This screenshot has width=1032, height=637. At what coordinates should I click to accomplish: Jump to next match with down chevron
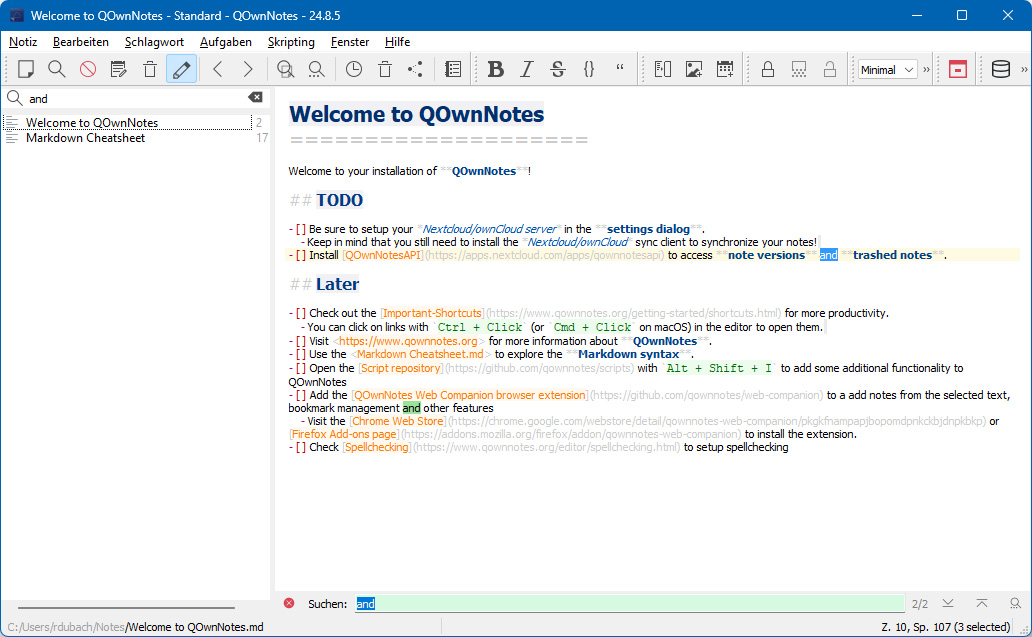(948, 603)
